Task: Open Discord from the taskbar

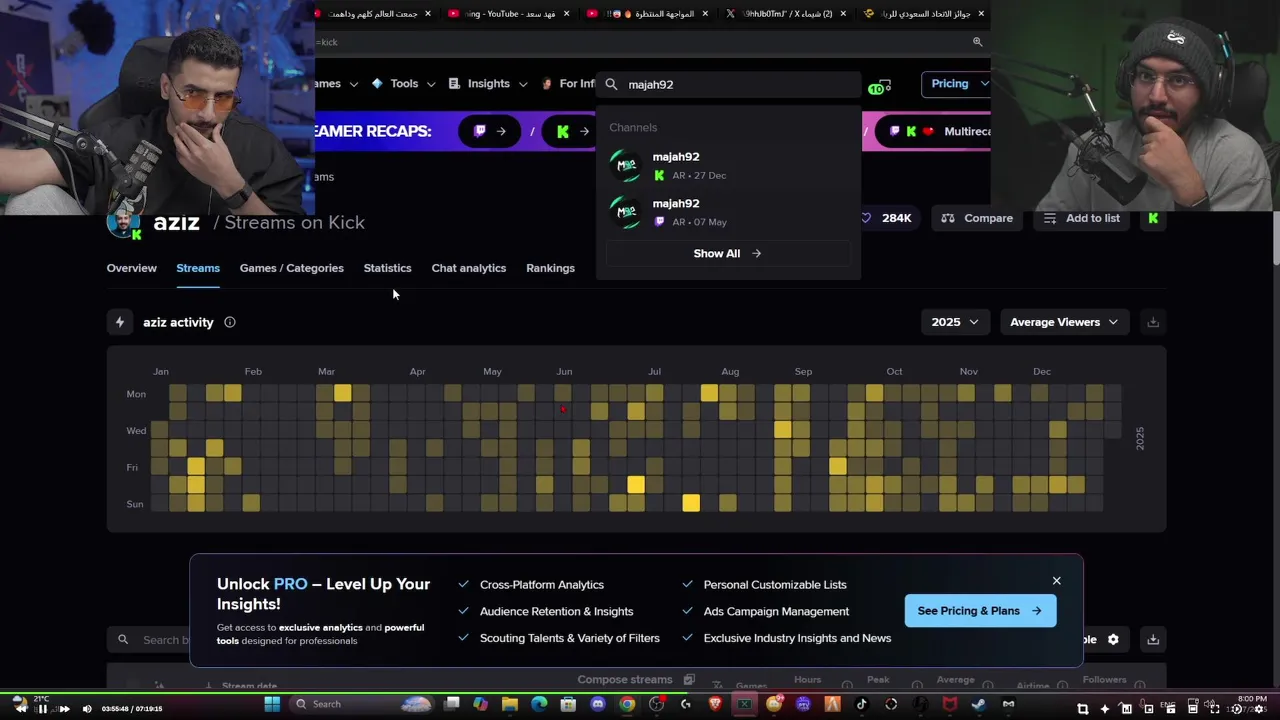Action: pos(598,704)
